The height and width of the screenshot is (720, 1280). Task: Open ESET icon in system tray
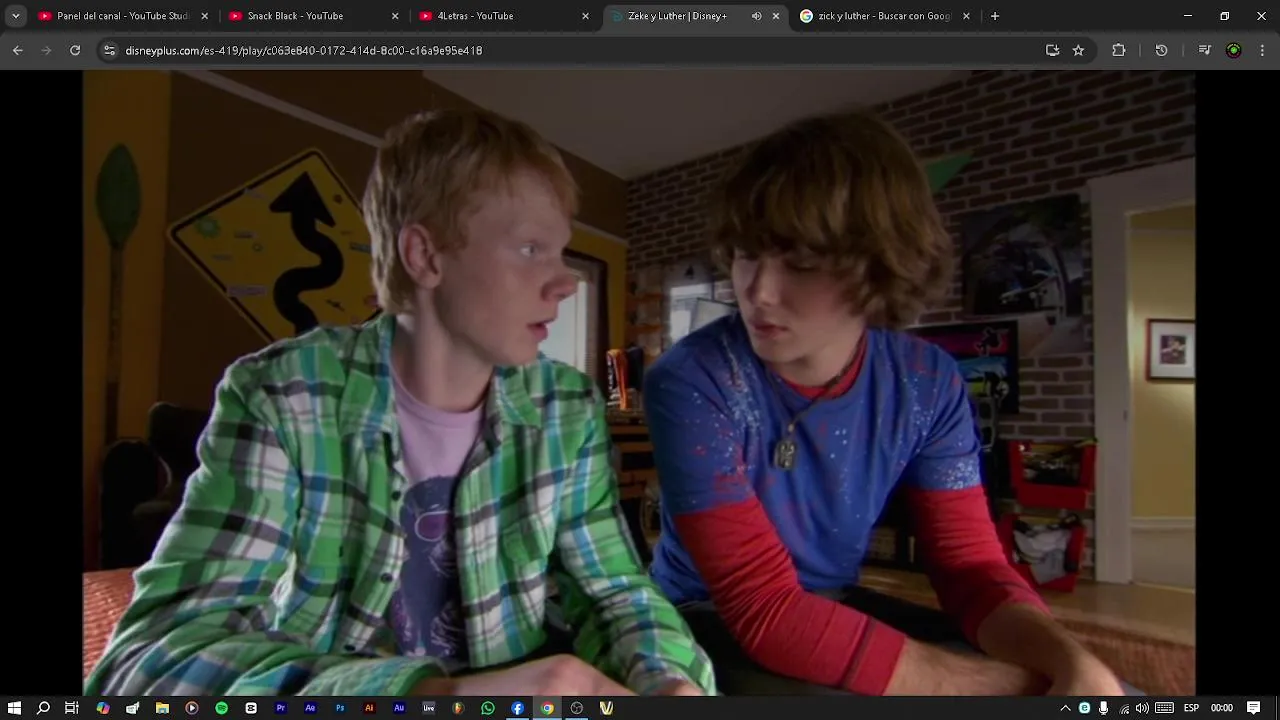[1084, 708]
